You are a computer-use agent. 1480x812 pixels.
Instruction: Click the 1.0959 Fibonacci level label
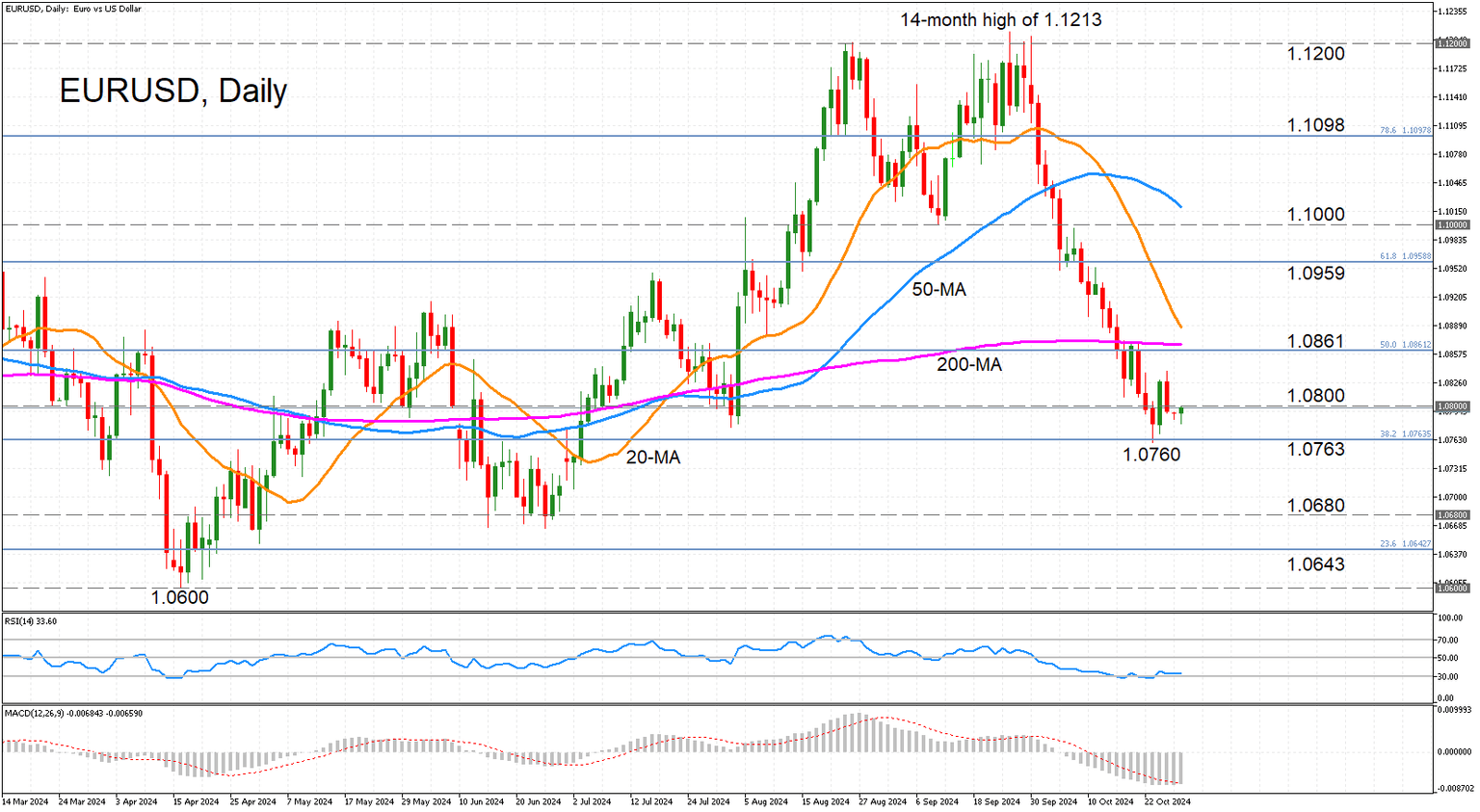point(1316,274)
